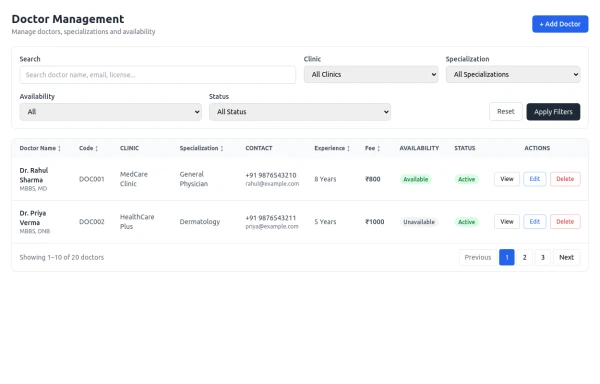Click the 5 Years experience cell

(325, 222)
